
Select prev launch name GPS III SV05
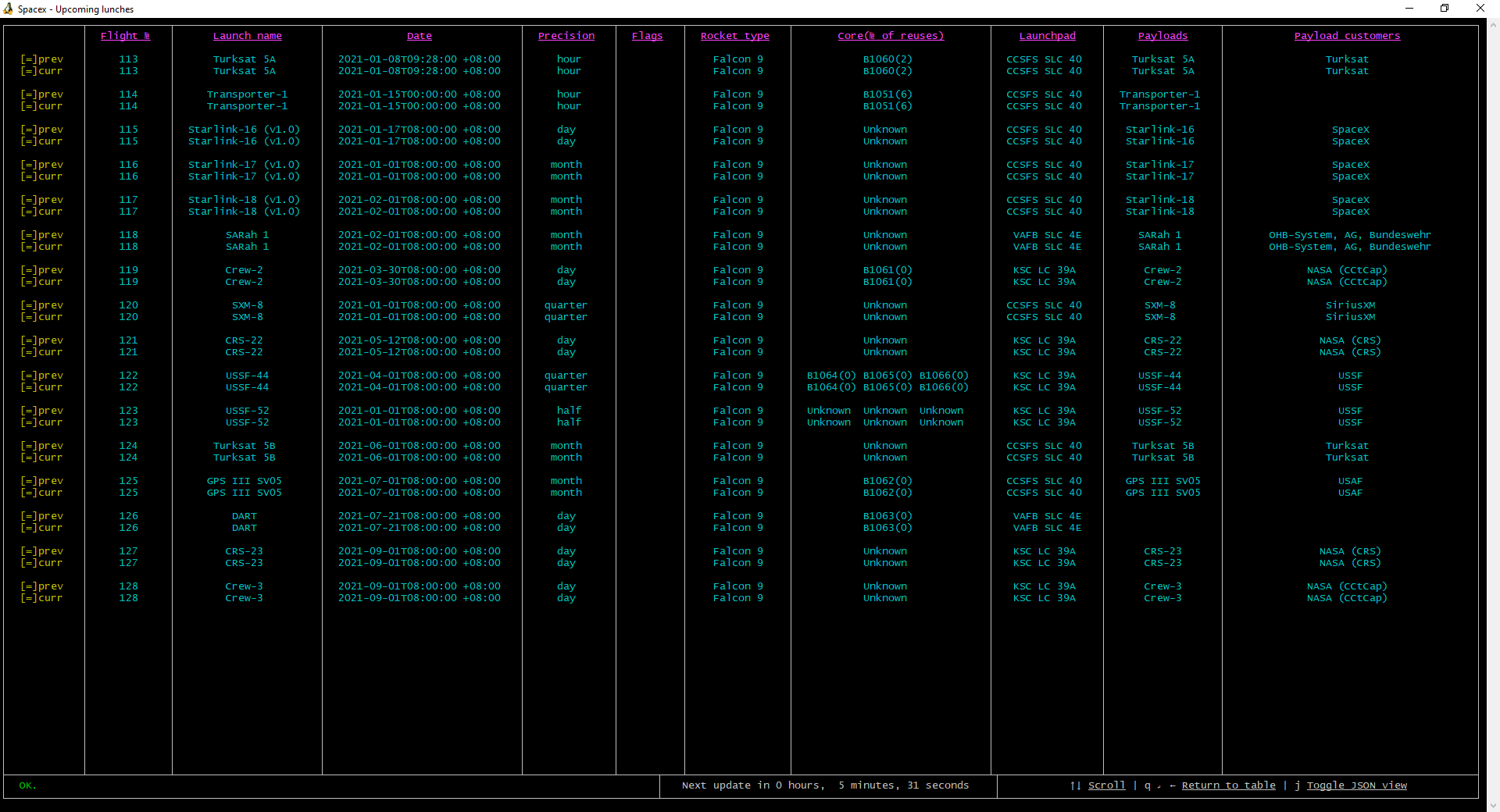coord(245,481)
